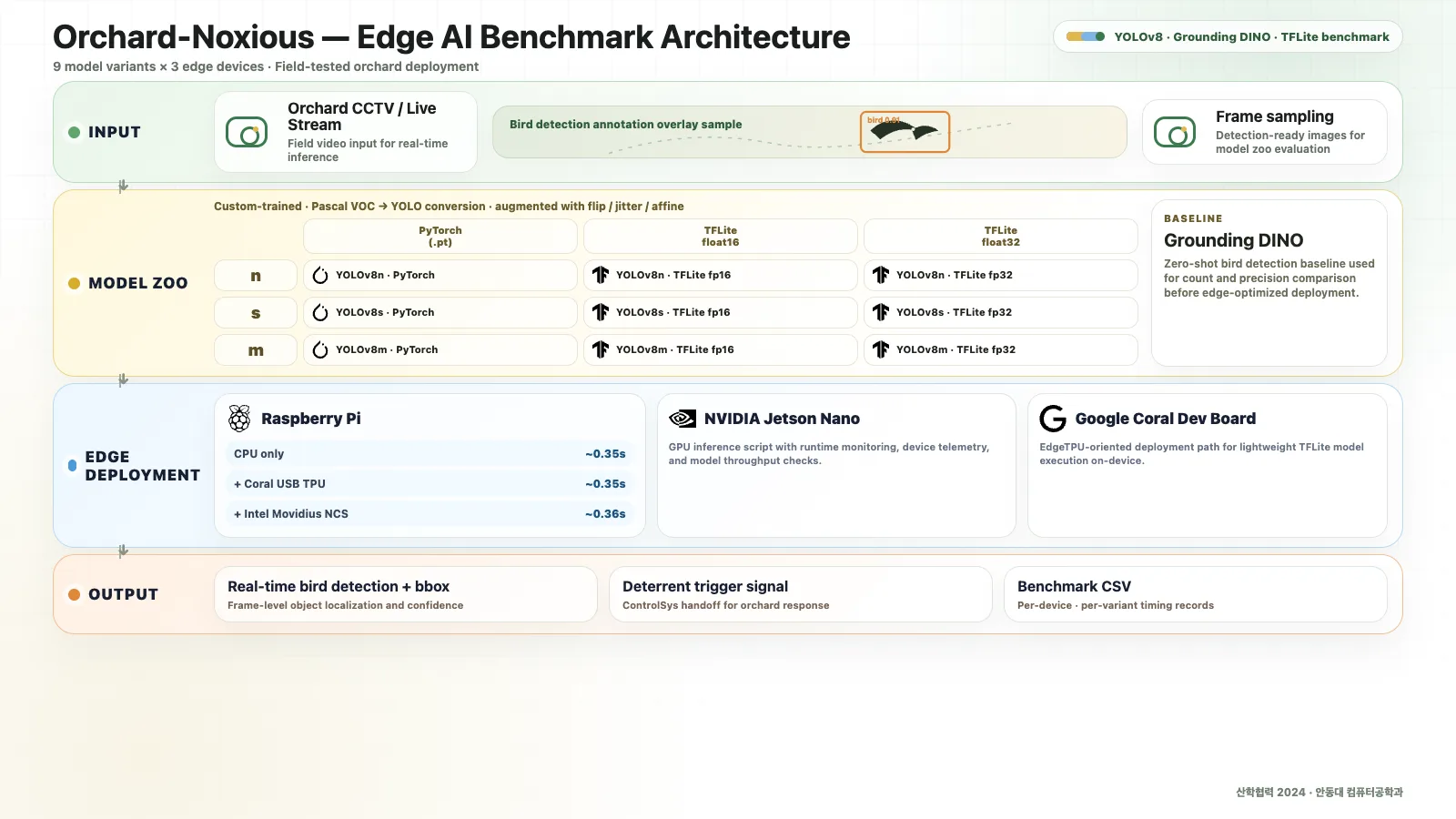
Task: Select the CPU only timing row
Action: [x=430, y=454]
